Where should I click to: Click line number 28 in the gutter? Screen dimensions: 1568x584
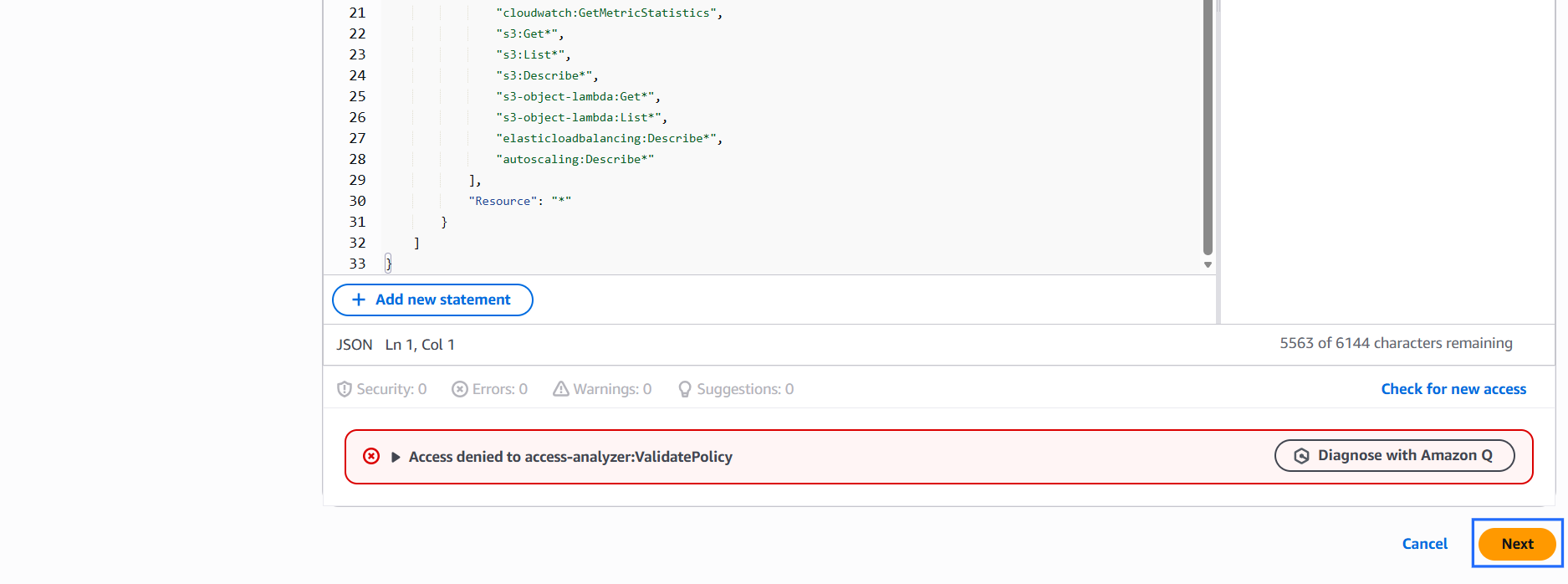tap(357, 159)
